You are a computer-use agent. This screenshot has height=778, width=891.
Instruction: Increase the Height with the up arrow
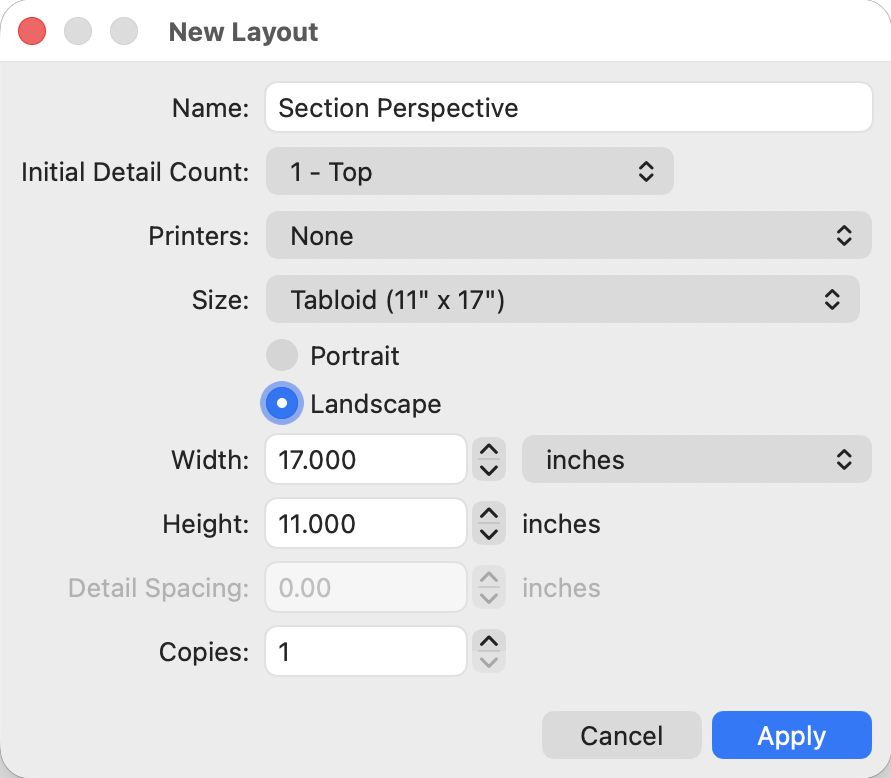[x=489, y=514]
